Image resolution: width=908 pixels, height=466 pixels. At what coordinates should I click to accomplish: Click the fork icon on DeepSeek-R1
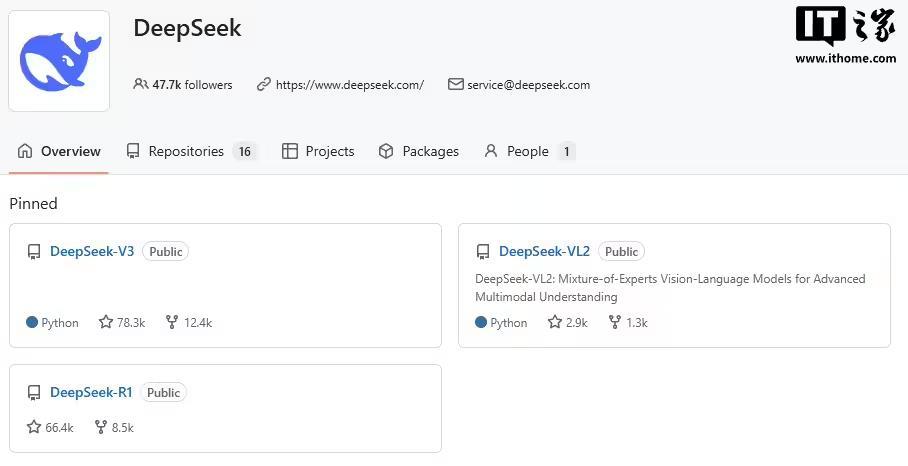pyautogui.click(x=101, y=427)
